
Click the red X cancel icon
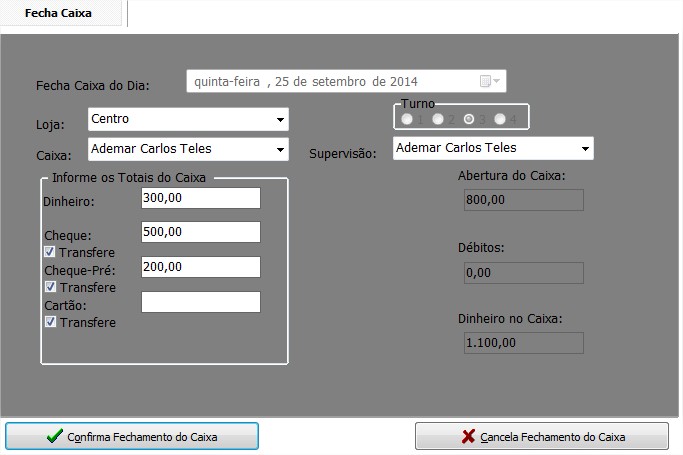click(468, 437)
